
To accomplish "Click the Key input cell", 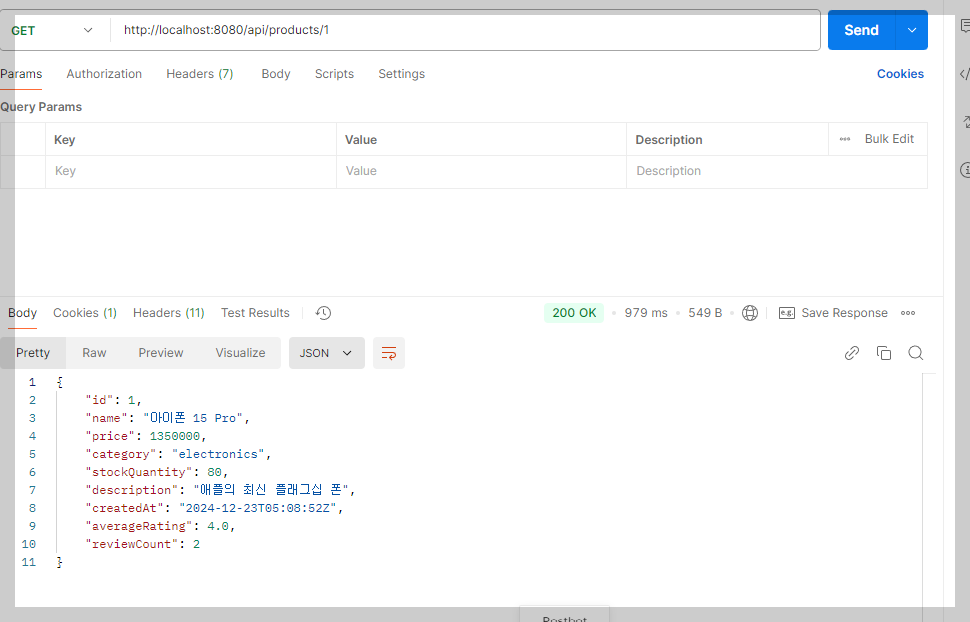I will coord(191,171).
